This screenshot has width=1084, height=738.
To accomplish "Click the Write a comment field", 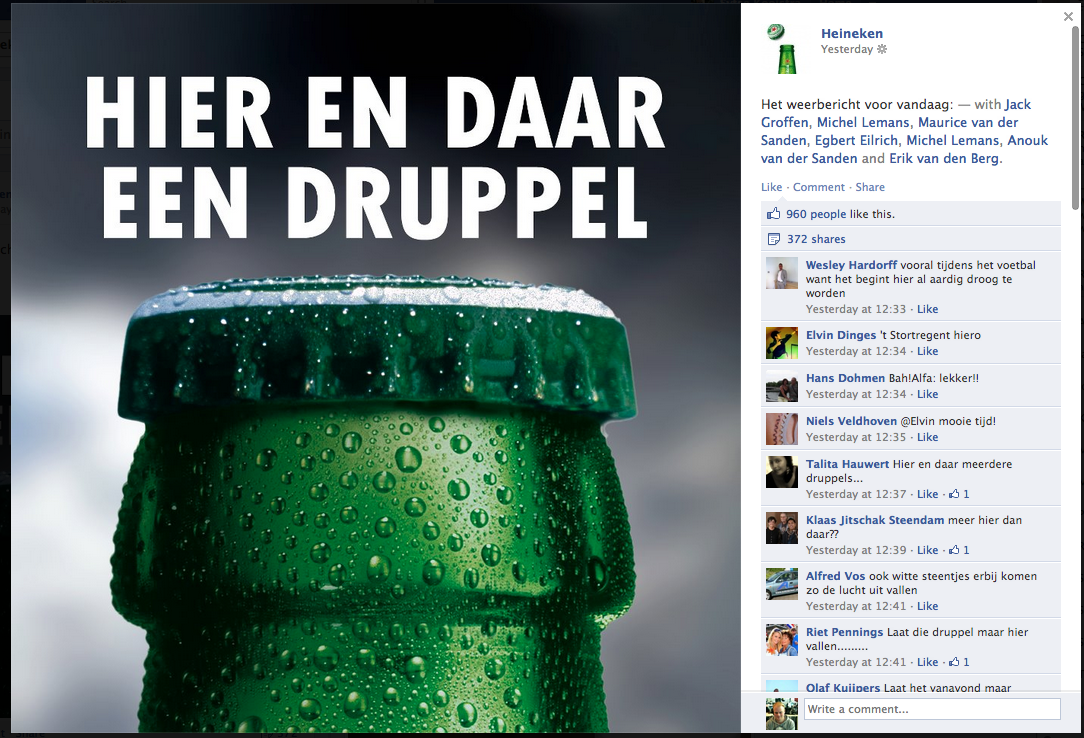I will [x=932, y=709].
